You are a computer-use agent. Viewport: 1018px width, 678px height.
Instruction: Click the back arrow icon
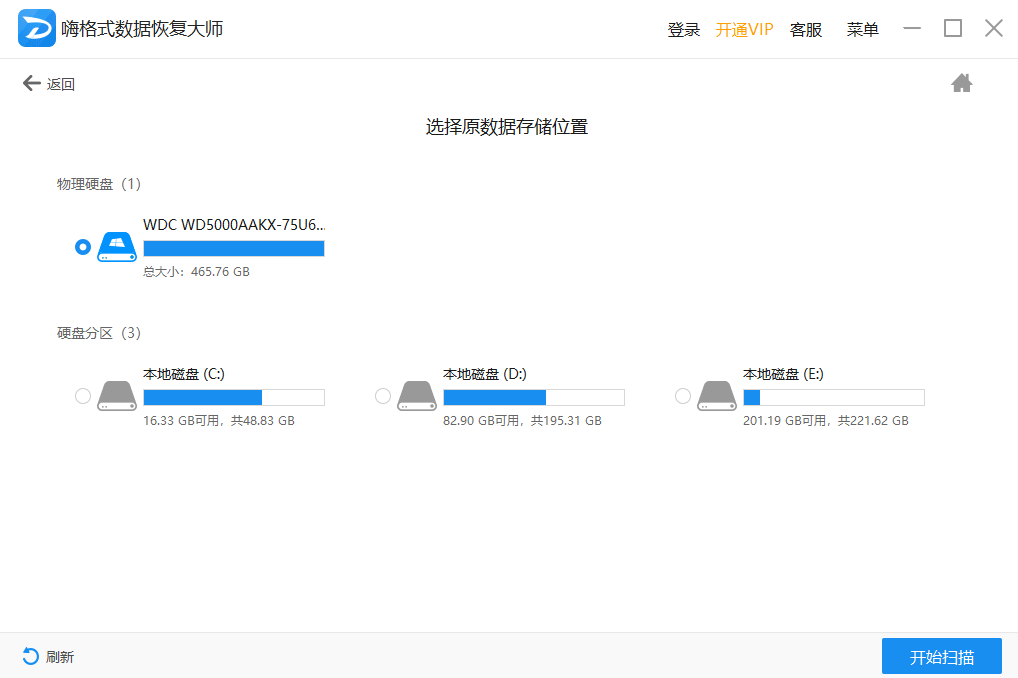click(x=32, y=84)
